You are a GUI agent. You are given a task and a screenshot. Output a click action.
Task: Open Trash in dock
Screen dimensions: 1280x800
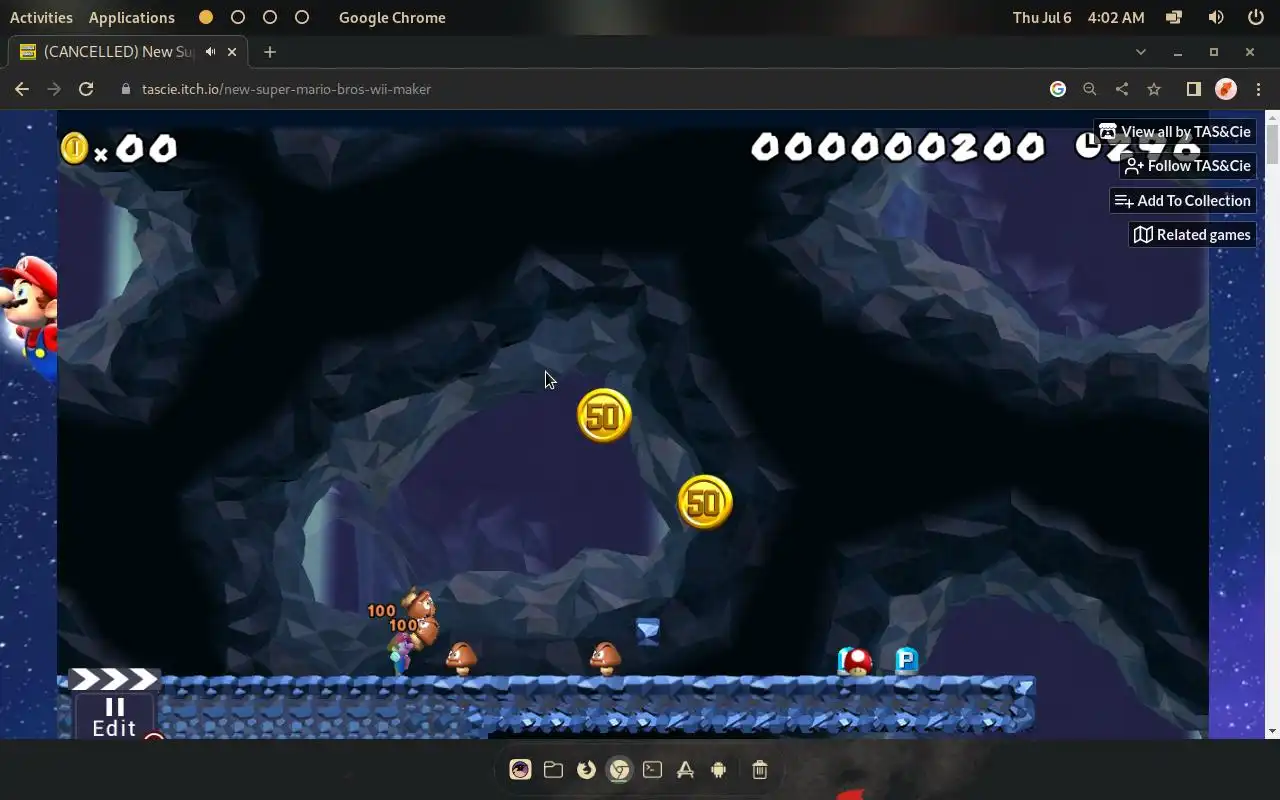click(x=759, y=769)
